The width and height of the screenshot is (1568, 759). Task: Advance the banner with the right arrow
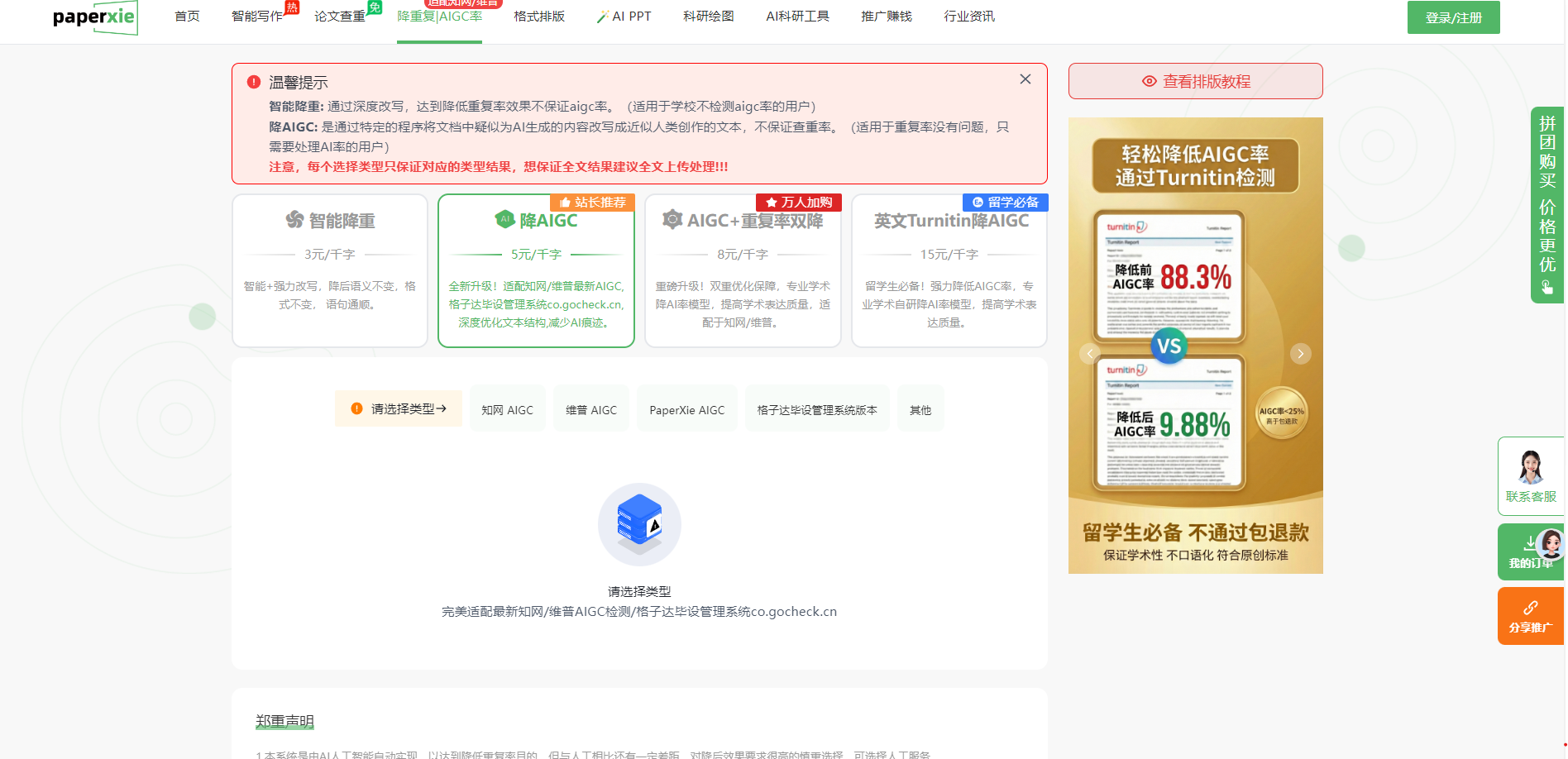pos(1300,354)
